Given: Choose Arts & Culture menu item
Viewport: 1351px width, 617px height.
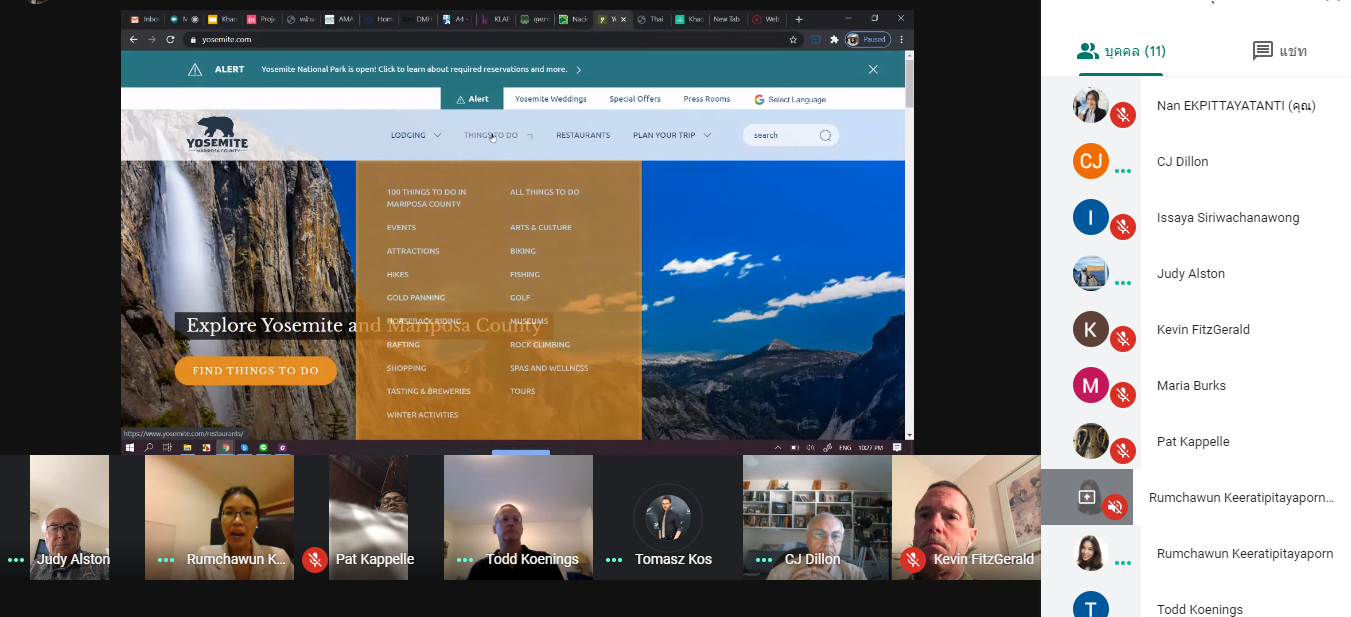Looking at the screenshot, I should (541, 227).
